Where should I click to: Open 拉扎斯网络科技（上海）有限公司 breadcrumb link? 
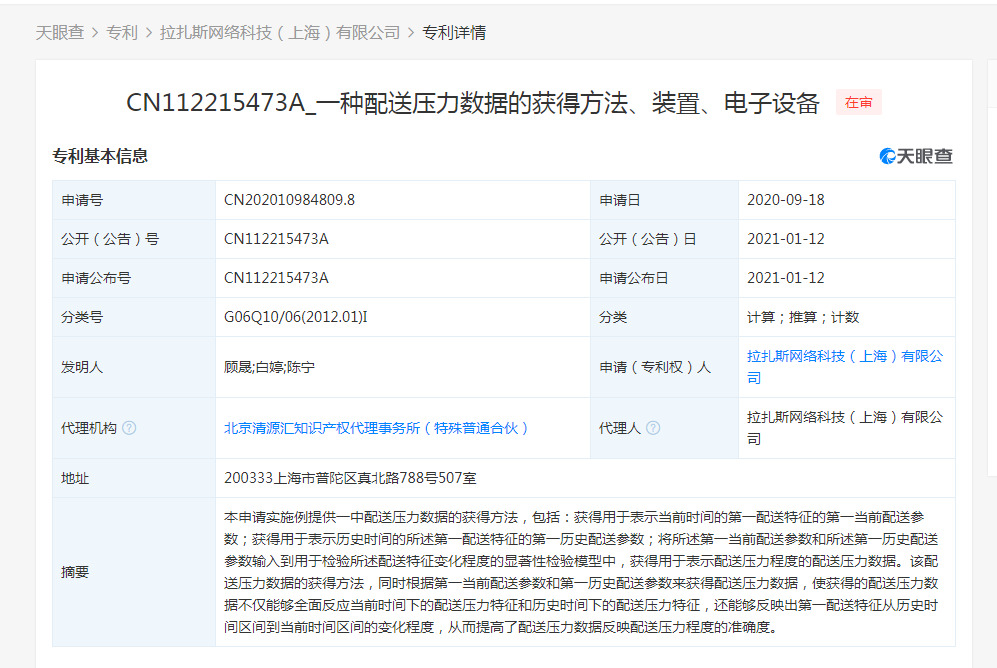[280, 32]
